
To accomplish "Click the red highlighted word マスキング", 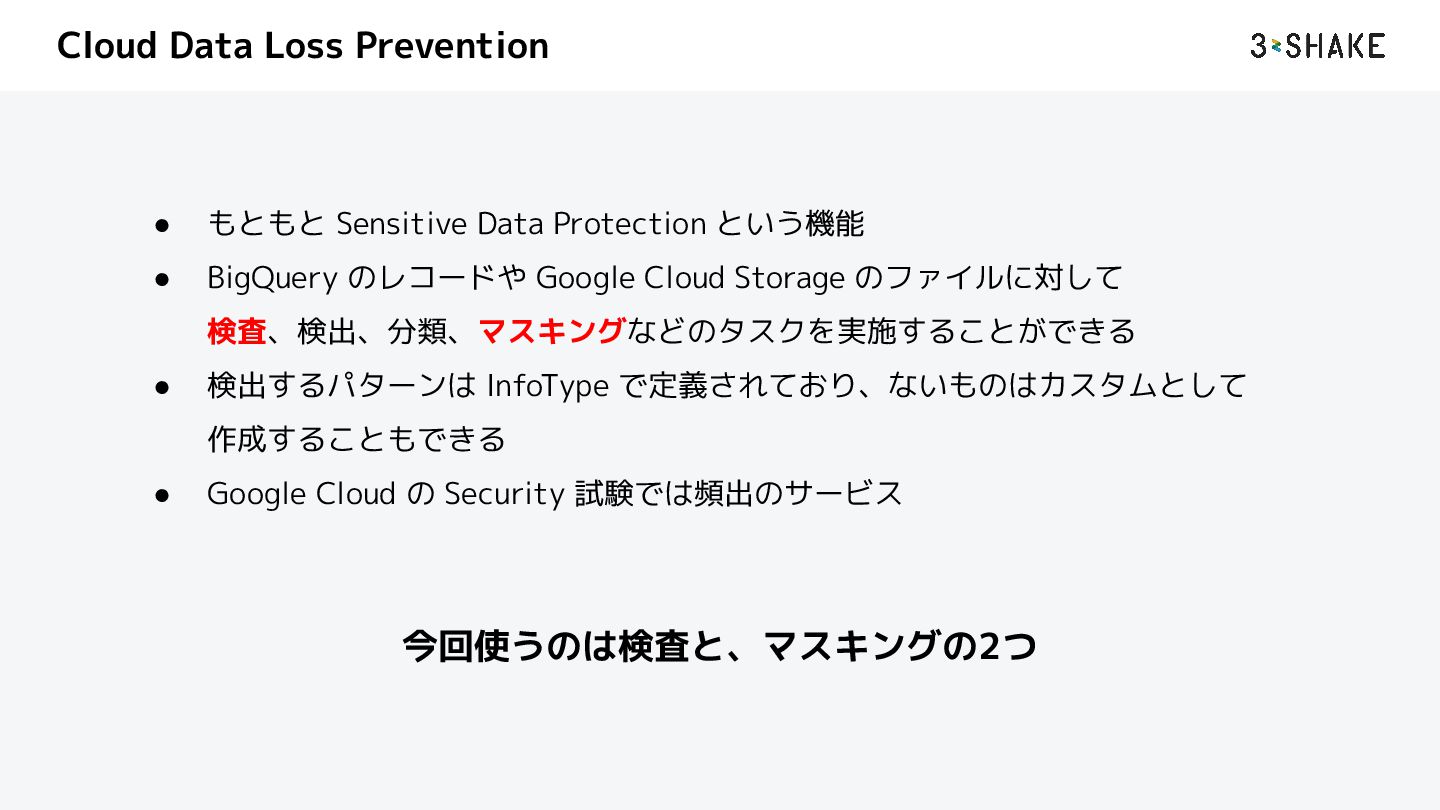I will pos(552,331).
